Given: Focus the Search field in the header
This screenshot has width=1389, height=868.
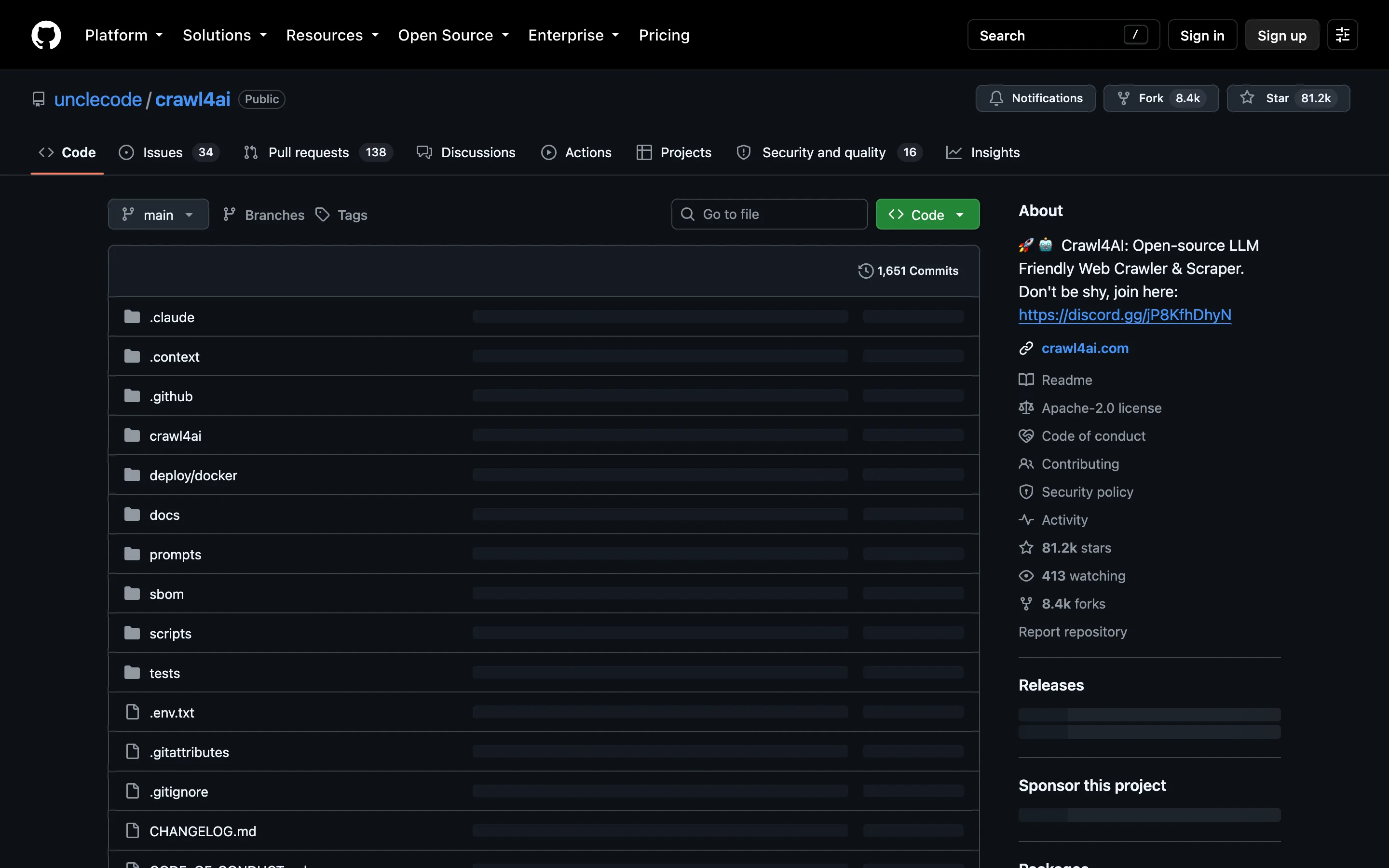Looking at the screenshot, I should point(1063,35).
